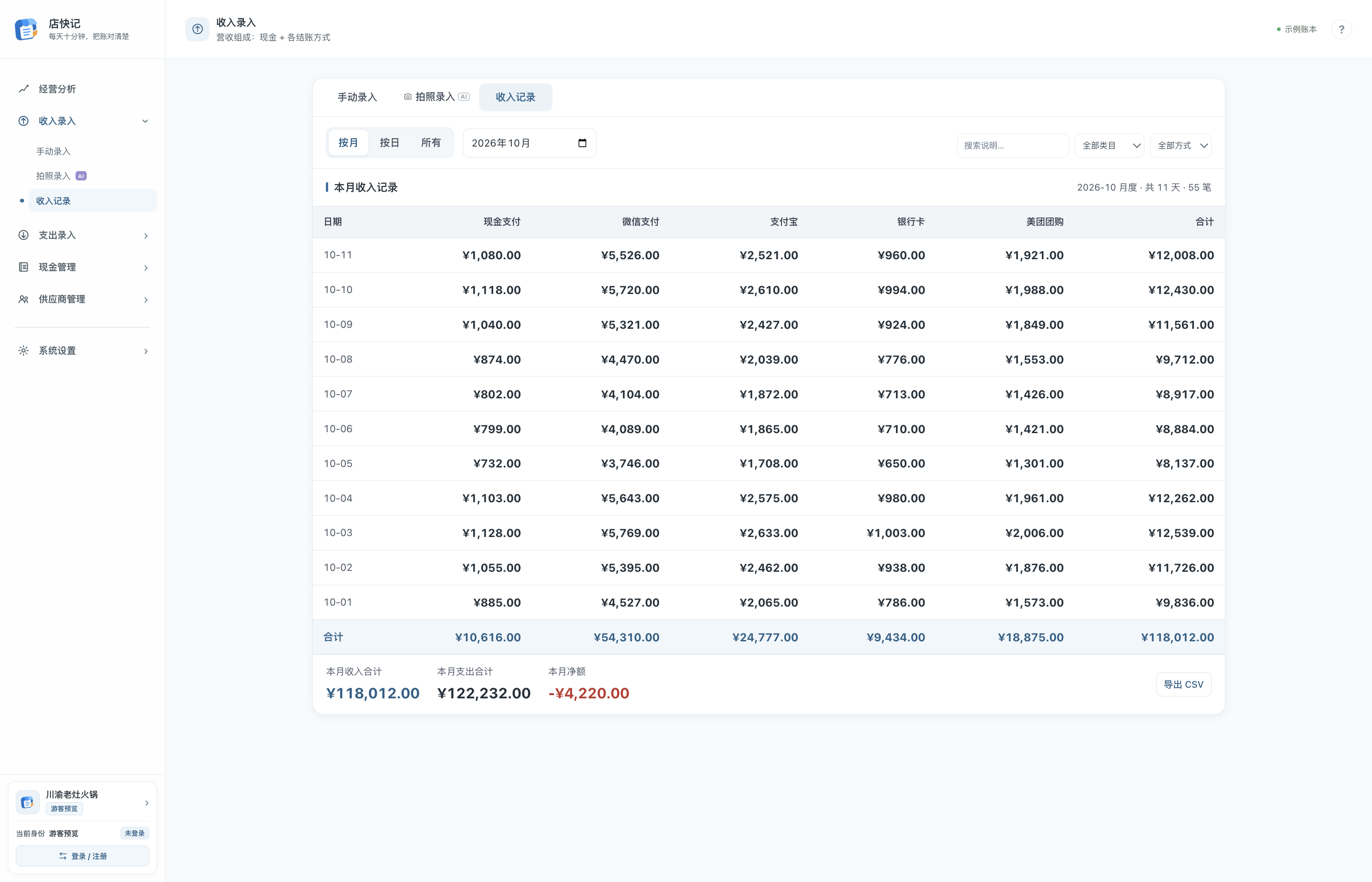
Task: Open 经营分析 chart icon in sidebar
Action: coord(24,89)
